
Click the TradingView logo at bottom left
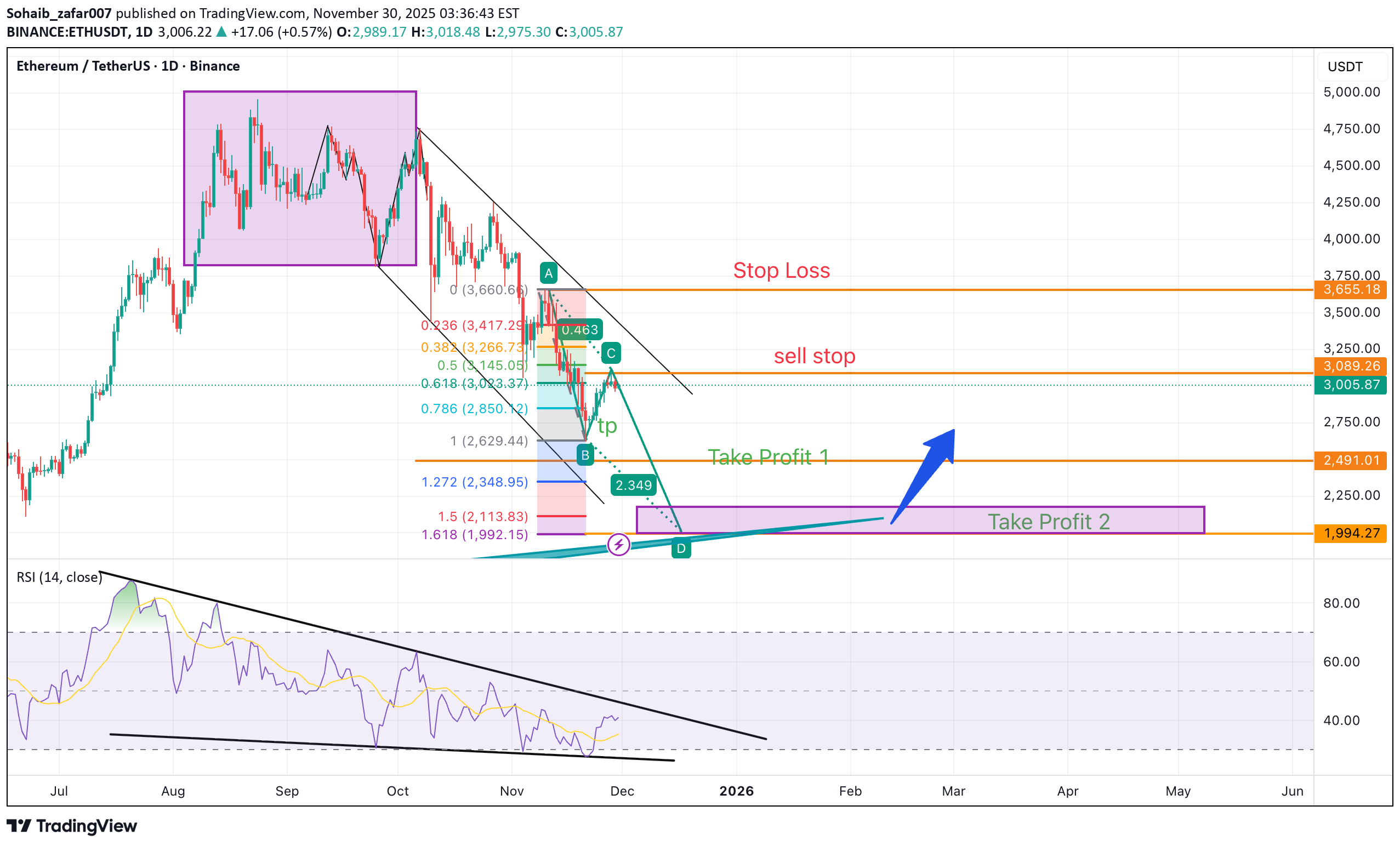72,826
